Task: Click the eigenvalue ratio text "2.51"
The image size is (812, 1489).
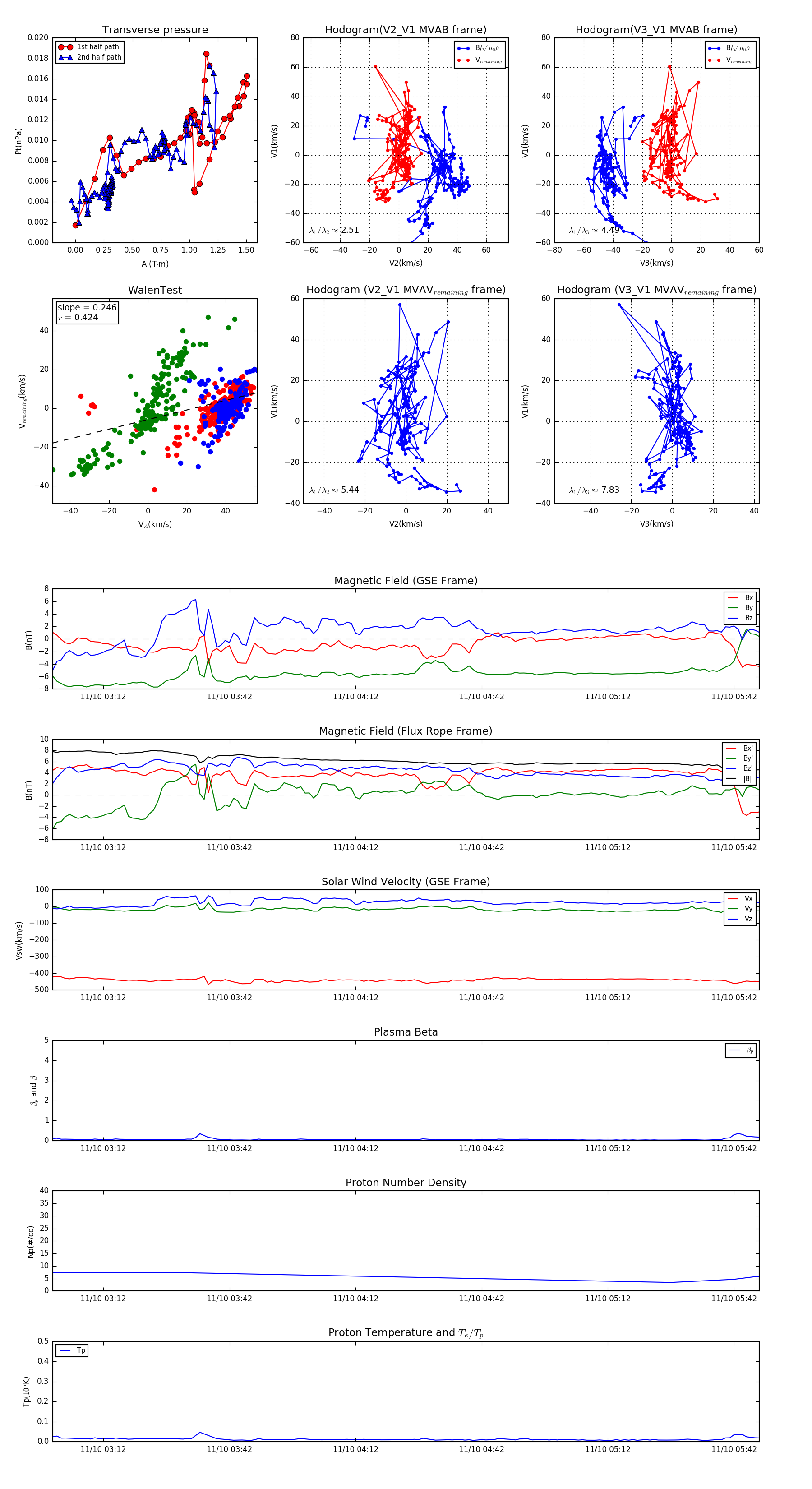Action: pyautogui.click(x=350, y=230)
